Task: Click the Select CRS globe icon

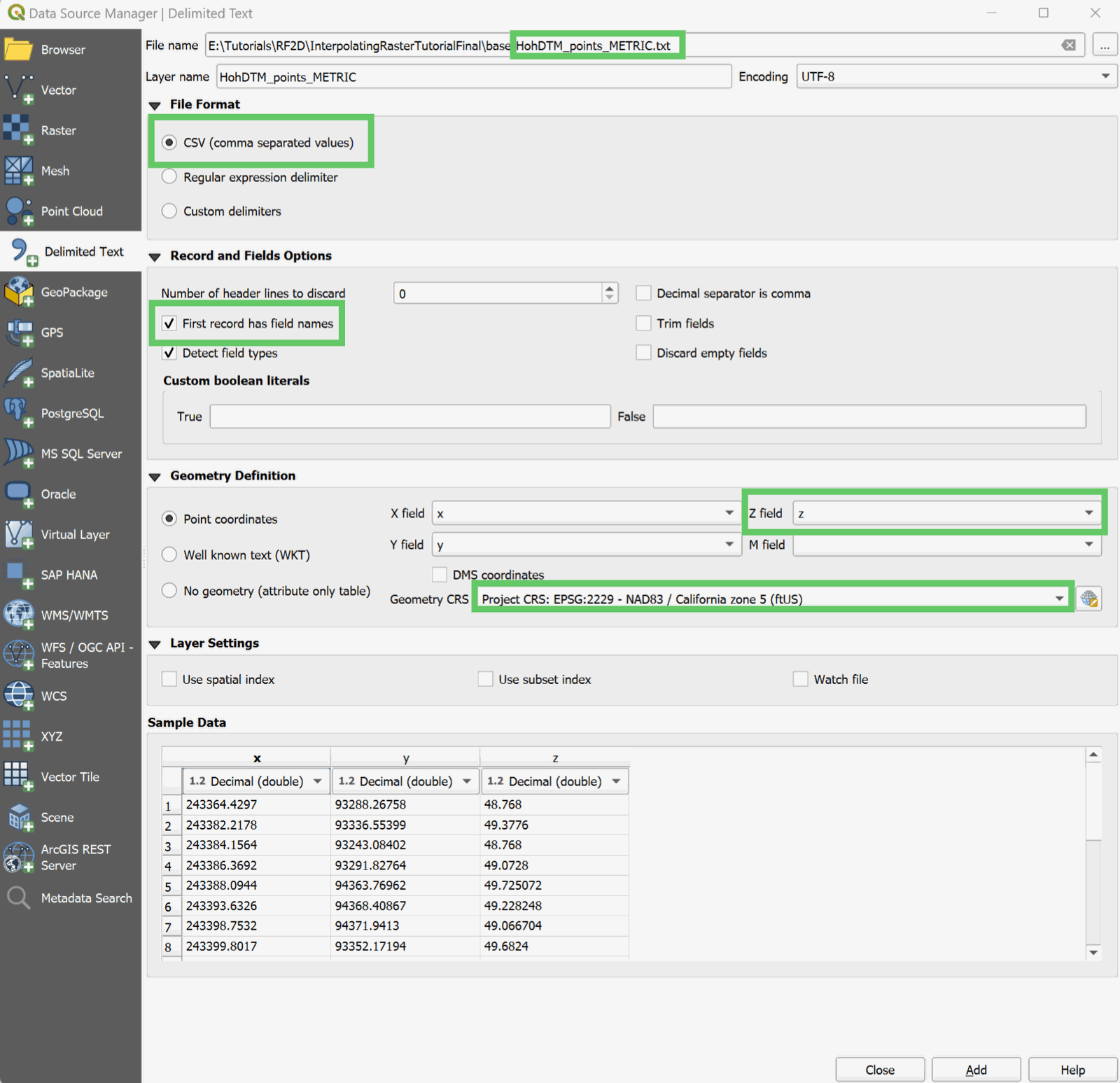Action: (x=1088, y=599)
